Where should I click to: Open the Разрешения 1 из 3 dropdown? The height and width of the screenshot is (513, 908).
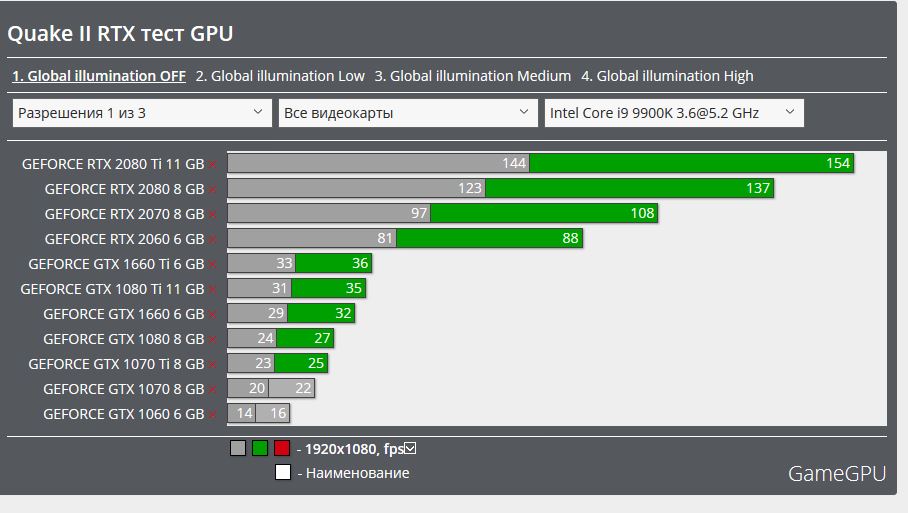coord(142,113)
